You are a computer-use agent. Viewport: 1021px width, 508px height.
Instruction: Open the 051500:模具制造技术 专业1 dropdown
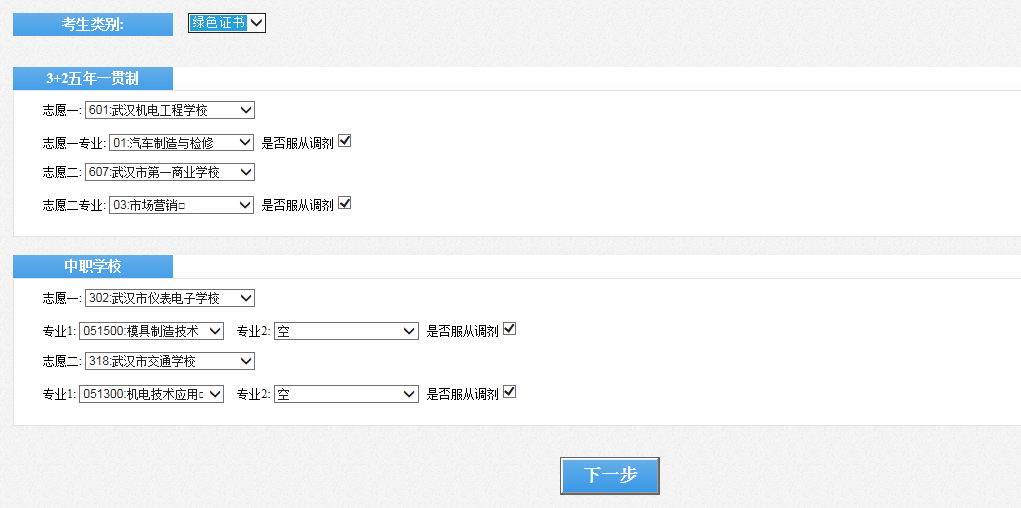(151, 331)
